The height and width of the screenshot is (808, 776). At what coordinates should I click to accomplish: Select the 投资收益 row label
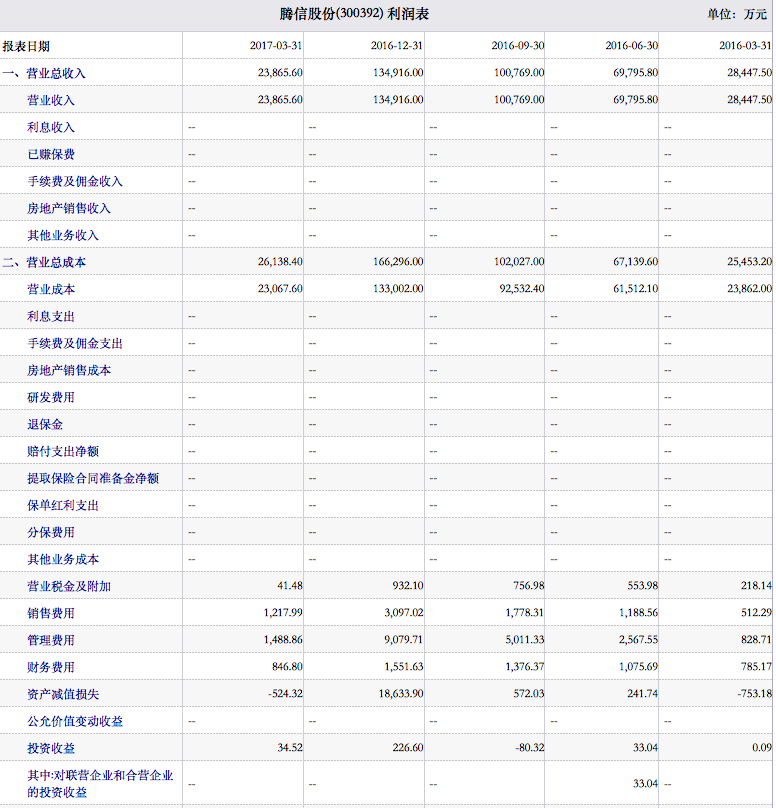pos(50,748)
